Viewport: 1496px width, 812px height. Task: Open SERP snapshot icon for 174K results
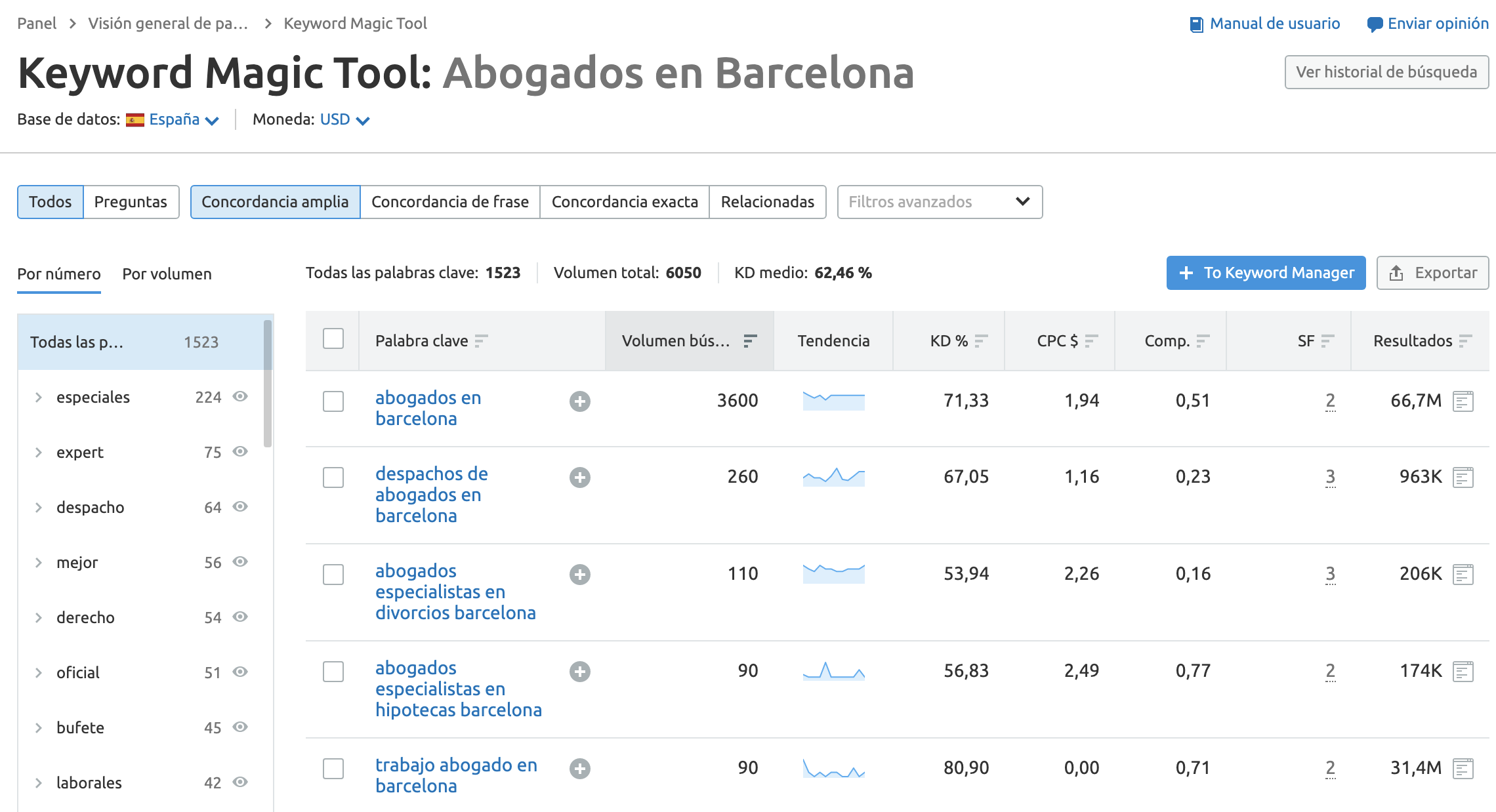[x=1463, y=672]
